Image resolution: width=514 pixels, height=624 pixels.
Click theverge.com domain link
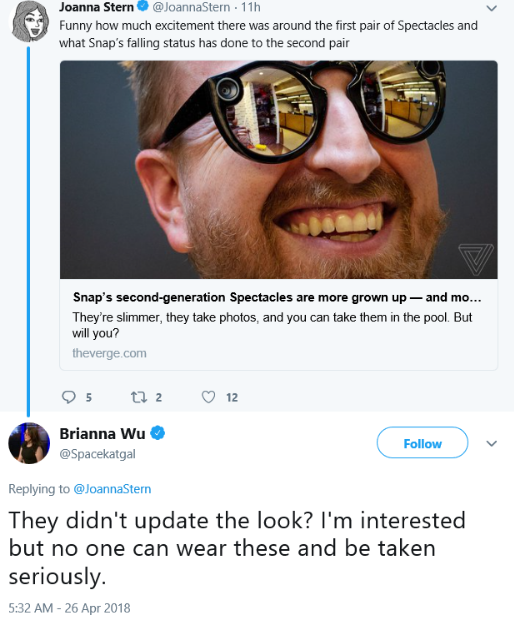109,353
